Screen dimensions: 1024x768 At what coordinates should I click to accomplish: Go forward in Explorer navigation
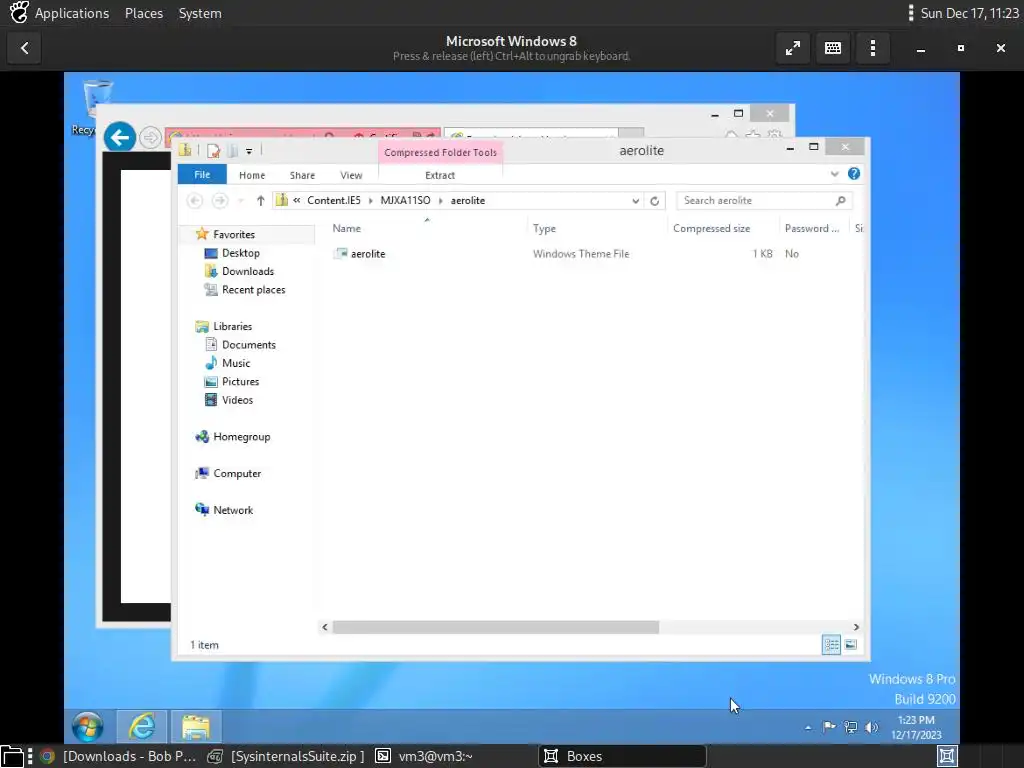point(220,200)
